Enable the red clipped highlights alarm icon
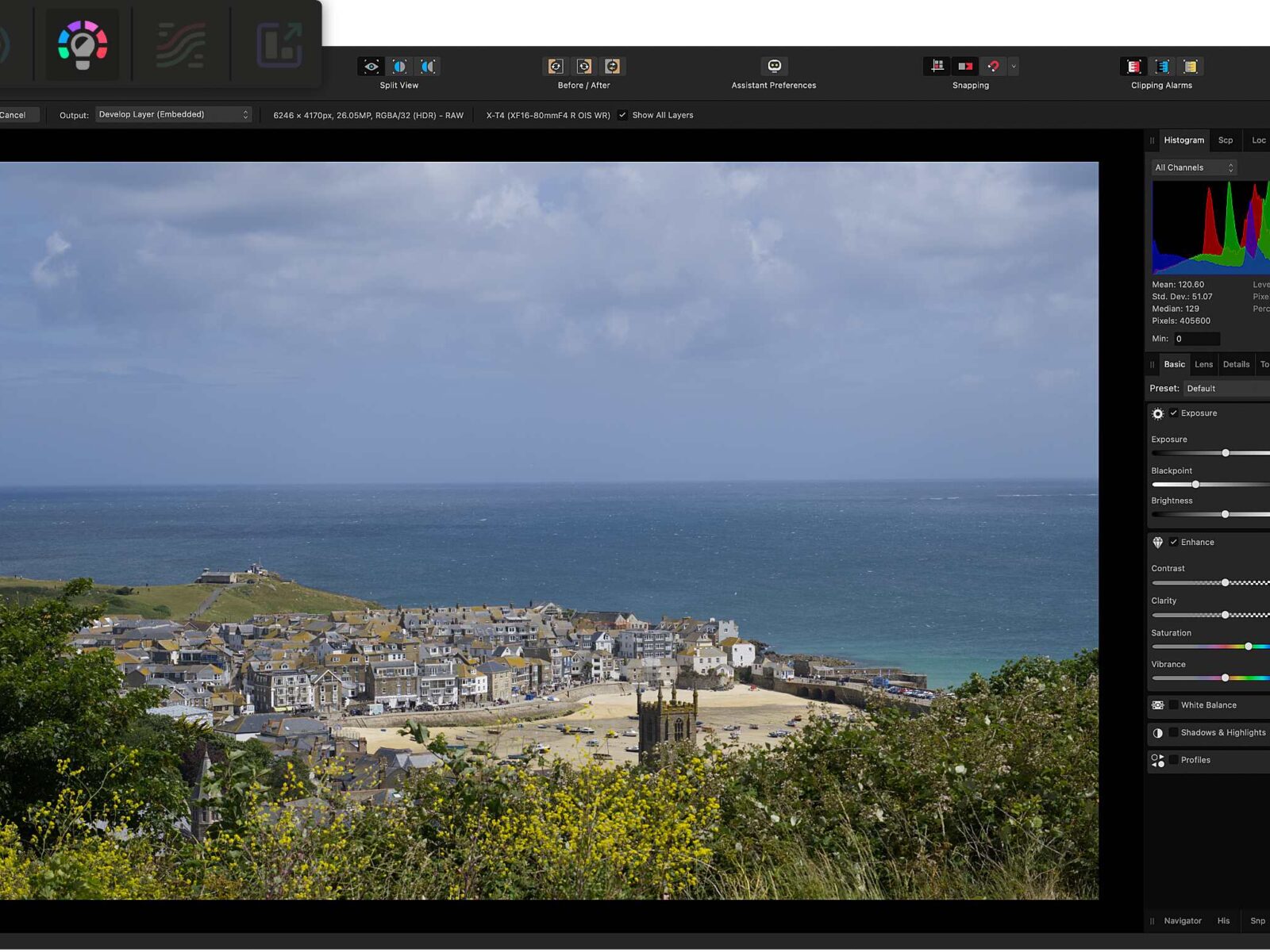This screenshot has height=952, width=1270. [1133, 67]
